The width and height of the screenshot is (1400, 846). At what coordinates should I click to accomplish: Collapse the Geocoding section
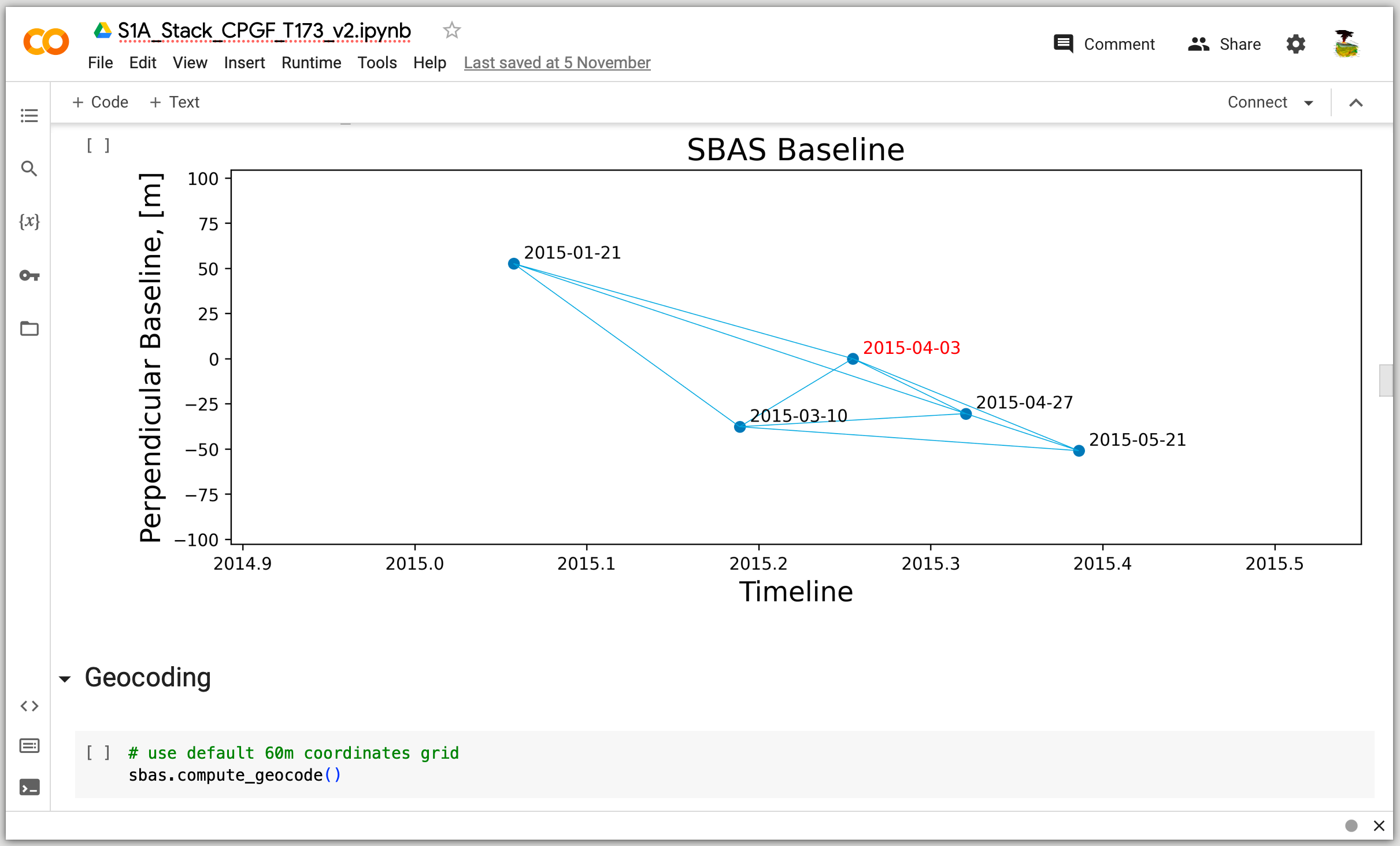click(x=65, y=679)
